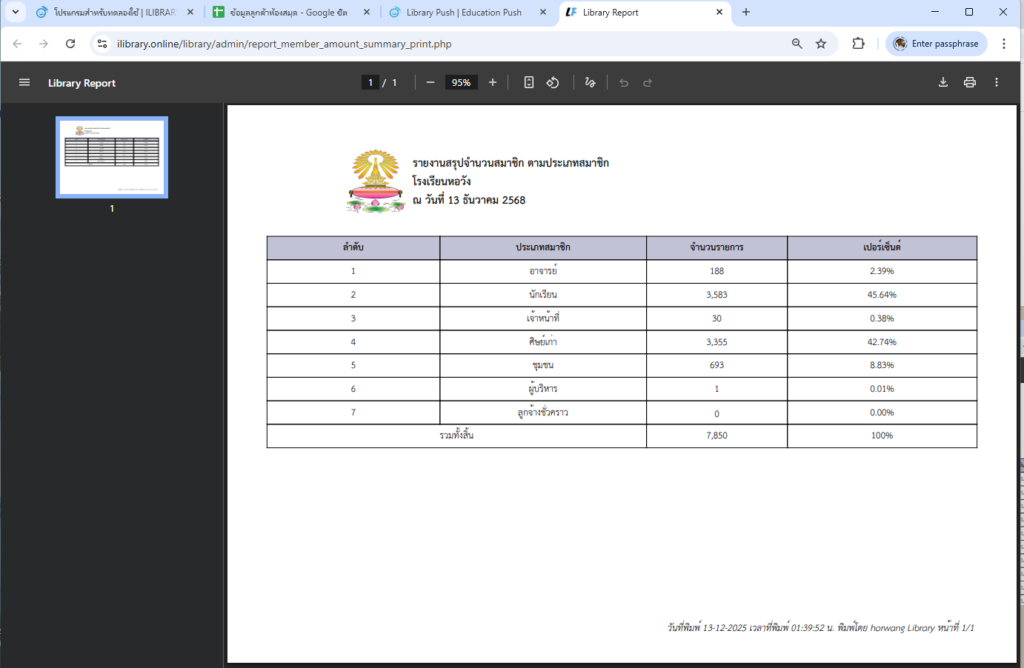Download the Library Report PDF
1024x668 pixels.
[943, 83]
